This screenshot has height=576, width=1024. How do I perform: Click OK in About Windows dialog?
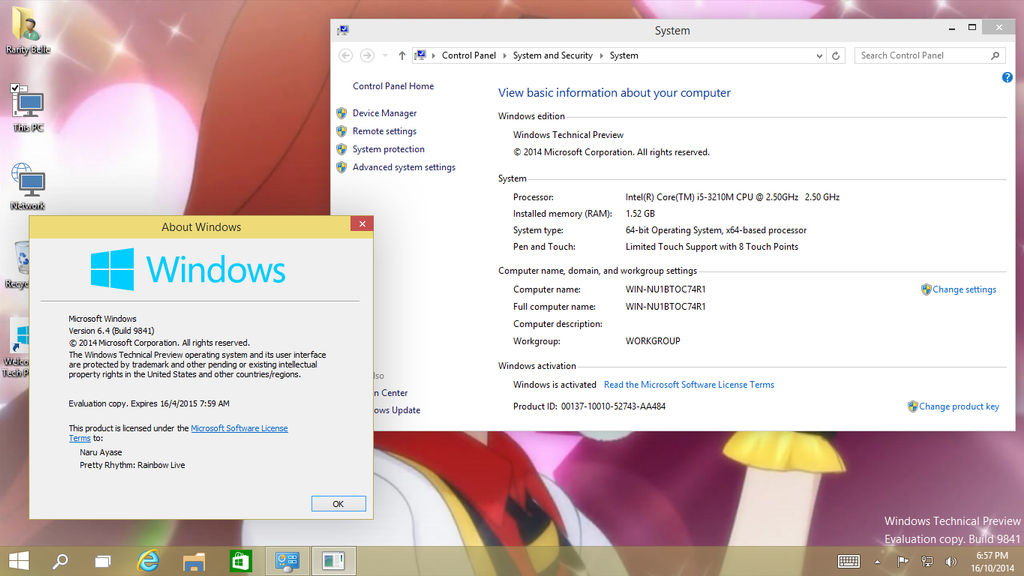pyautogui.click(x=338, y=504)
